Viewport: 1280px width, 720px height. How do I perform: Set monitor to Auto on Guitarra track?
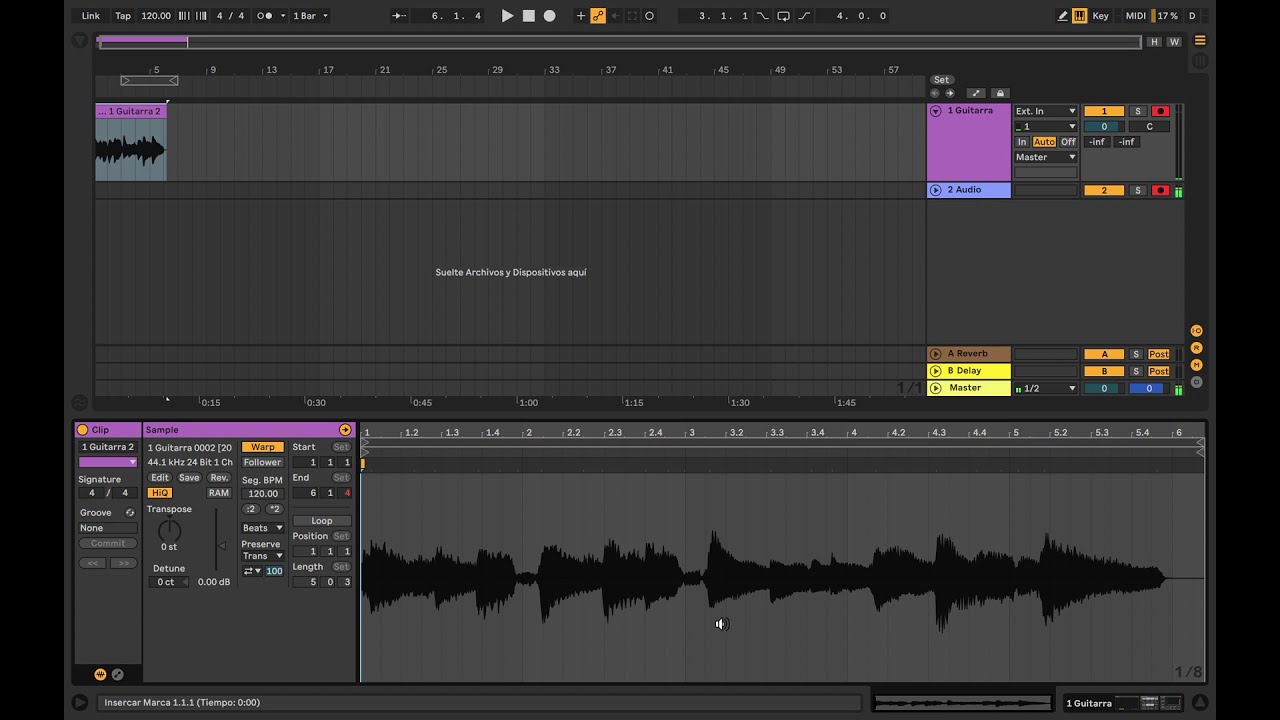(x=1044, y=142)
